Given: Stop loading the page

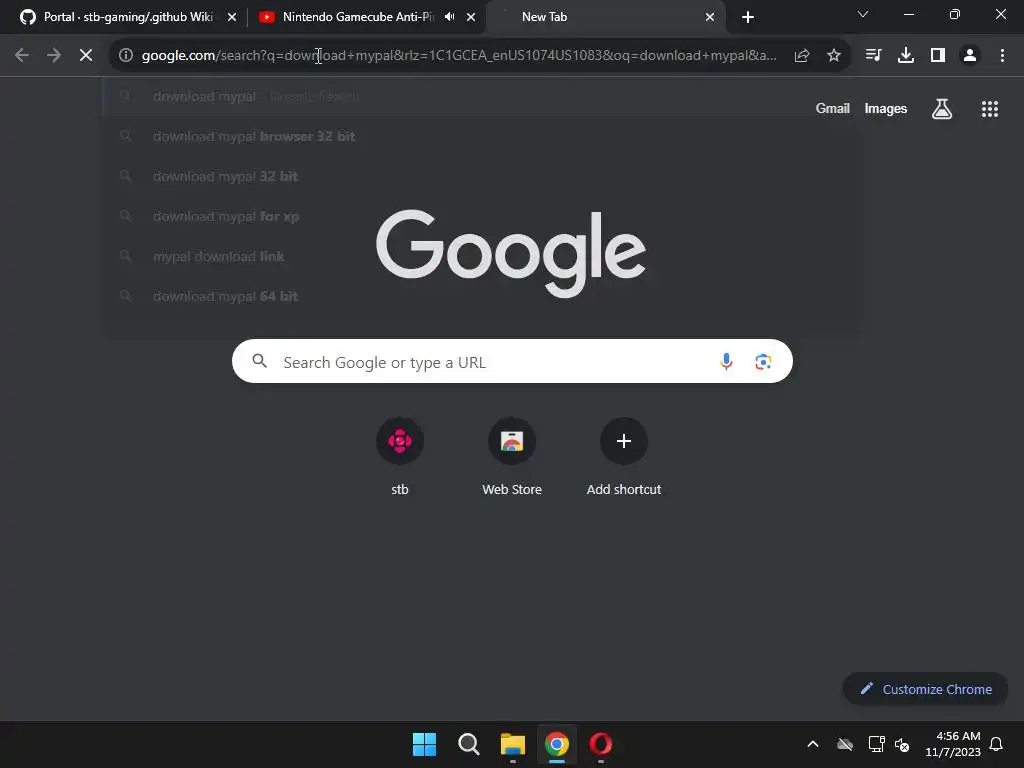Looking at the screenshot, I should tap(86, 56).
